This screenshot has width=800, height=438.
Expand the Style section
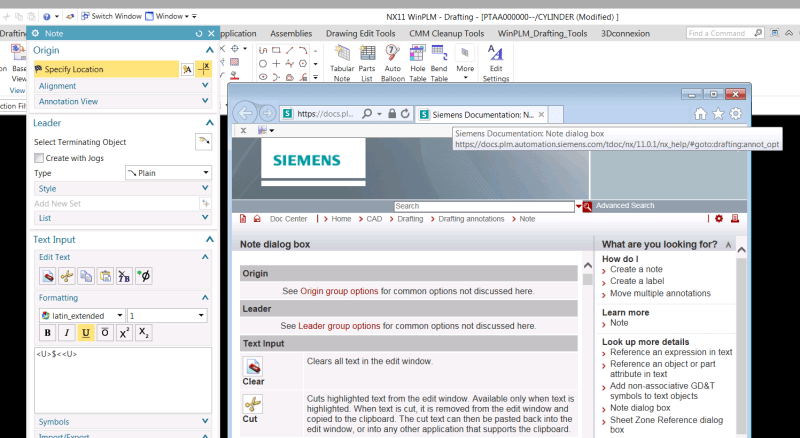tap(205, 188)
